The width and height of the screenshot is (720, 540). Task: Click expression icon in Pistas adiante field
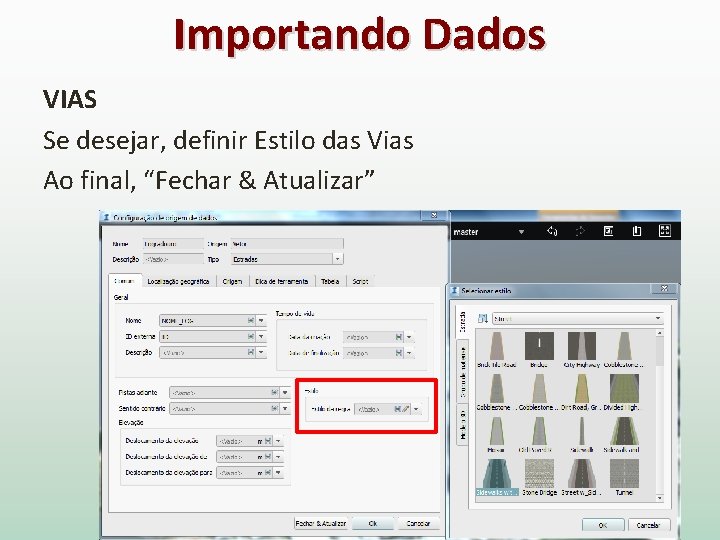[x=274, y=393]
